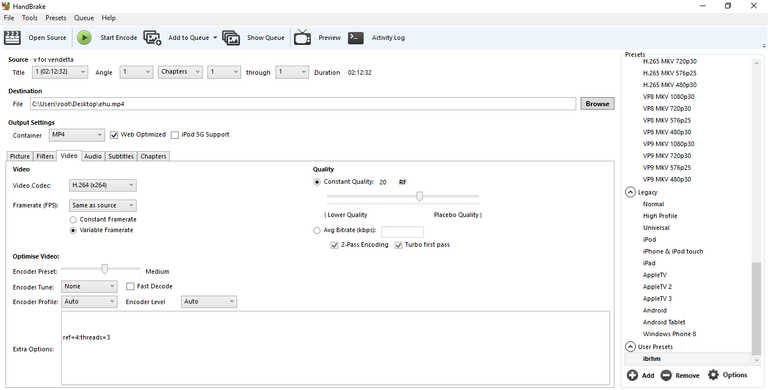Viewport: 768px width, 390px height.
Task: Open the Framerate (FPS) dropdown
Action: [102, 205]
